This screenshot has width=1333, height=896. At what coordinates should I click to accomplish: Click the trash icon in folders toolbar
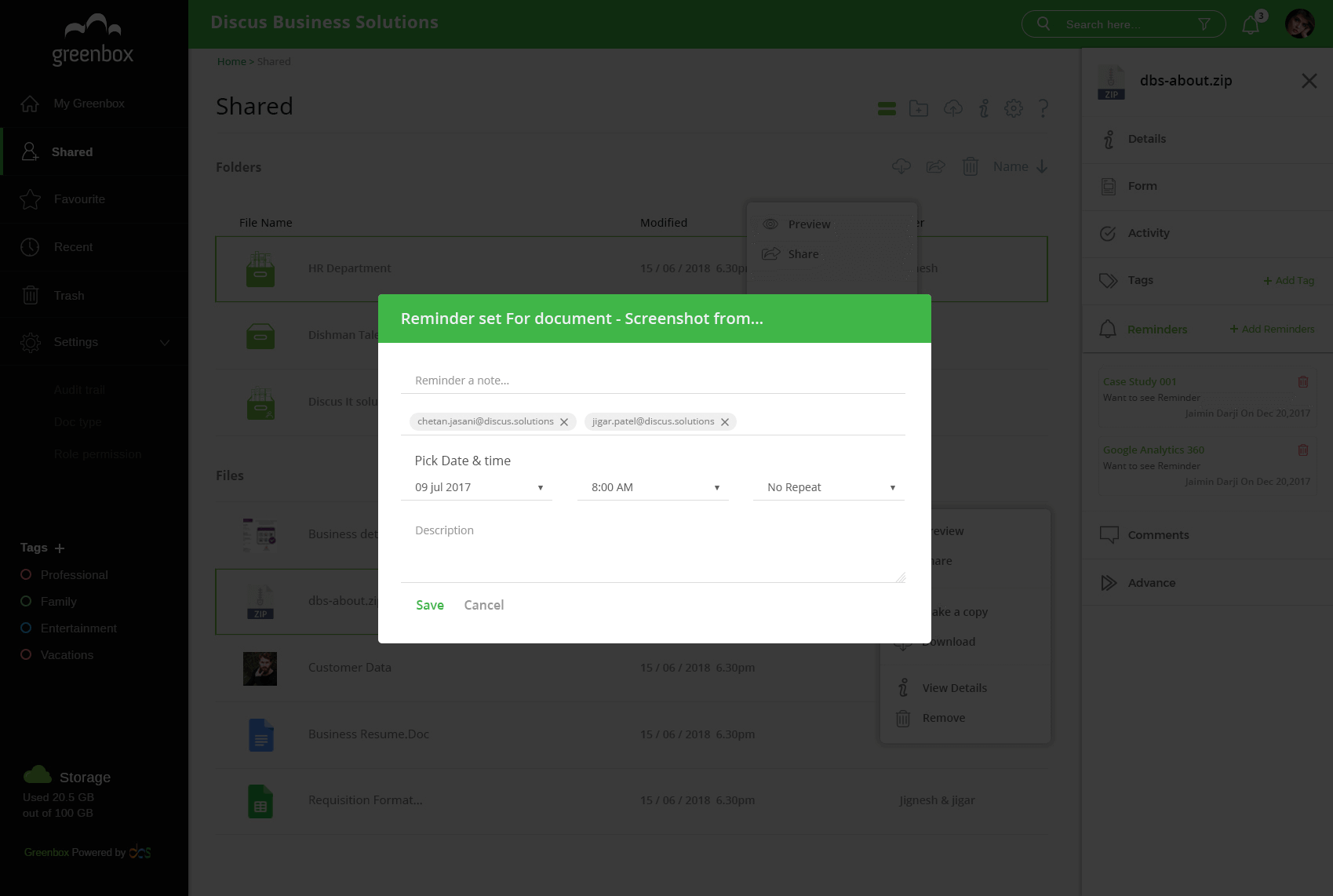970,166
